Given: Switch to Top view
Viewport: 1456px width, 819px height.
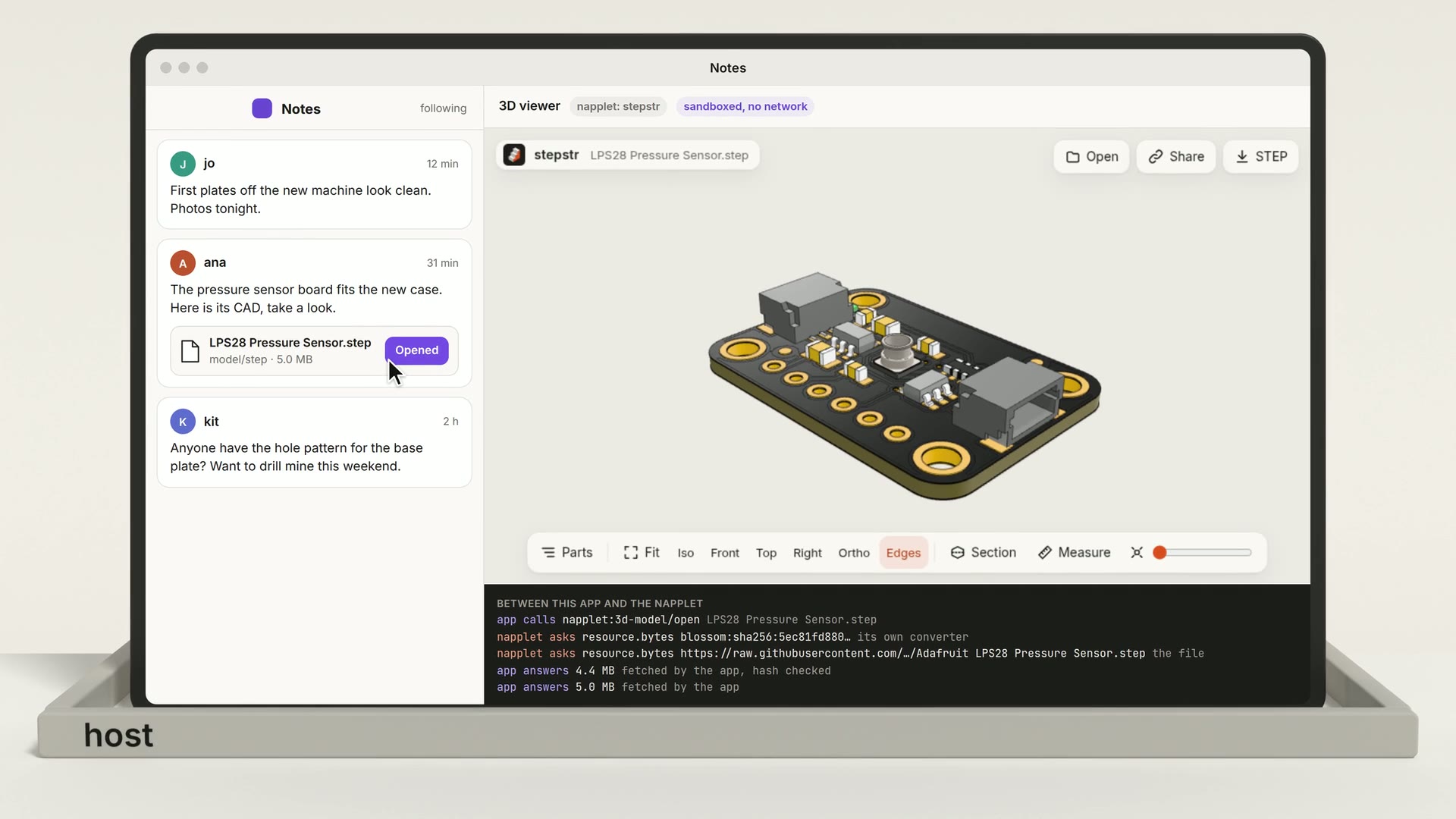Looking at the screenshot, I should pos(766,553).
